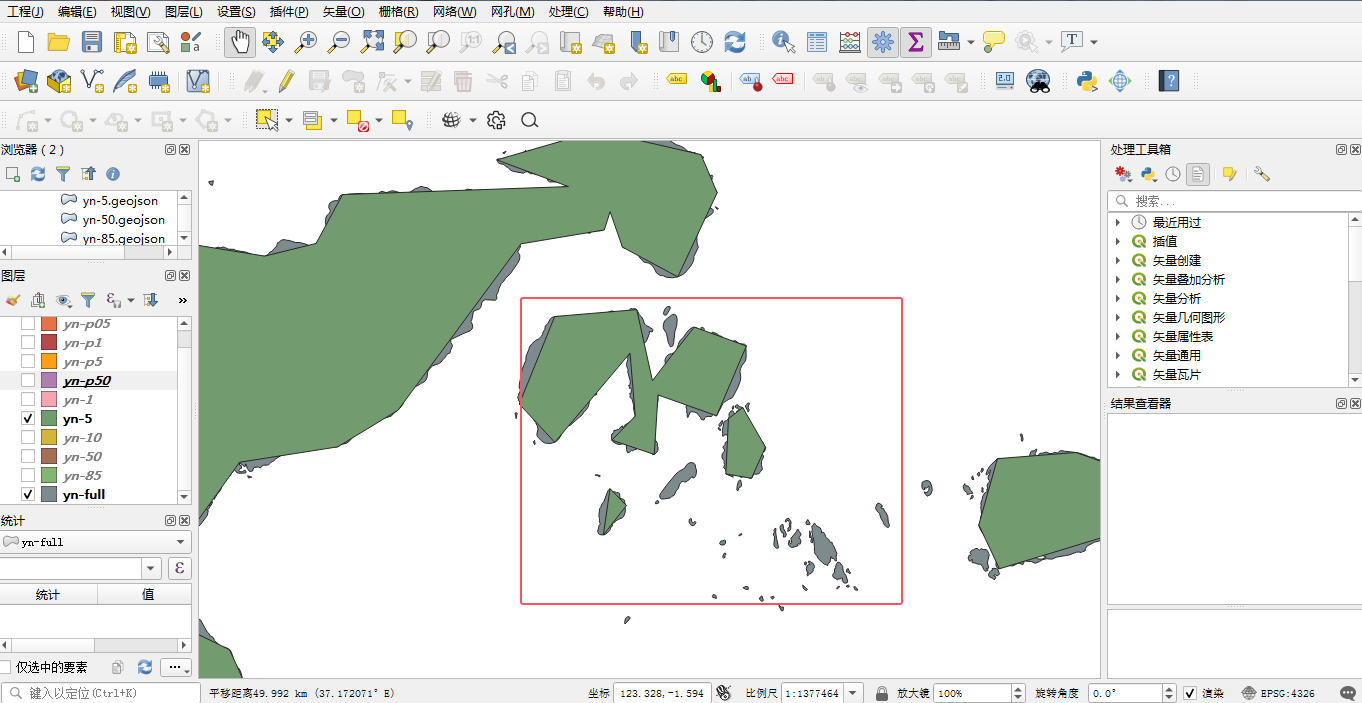The height and width of the screenshot is (703, 1362).
Task: Refresh the map canvas
Action: [x=735, y=42]
